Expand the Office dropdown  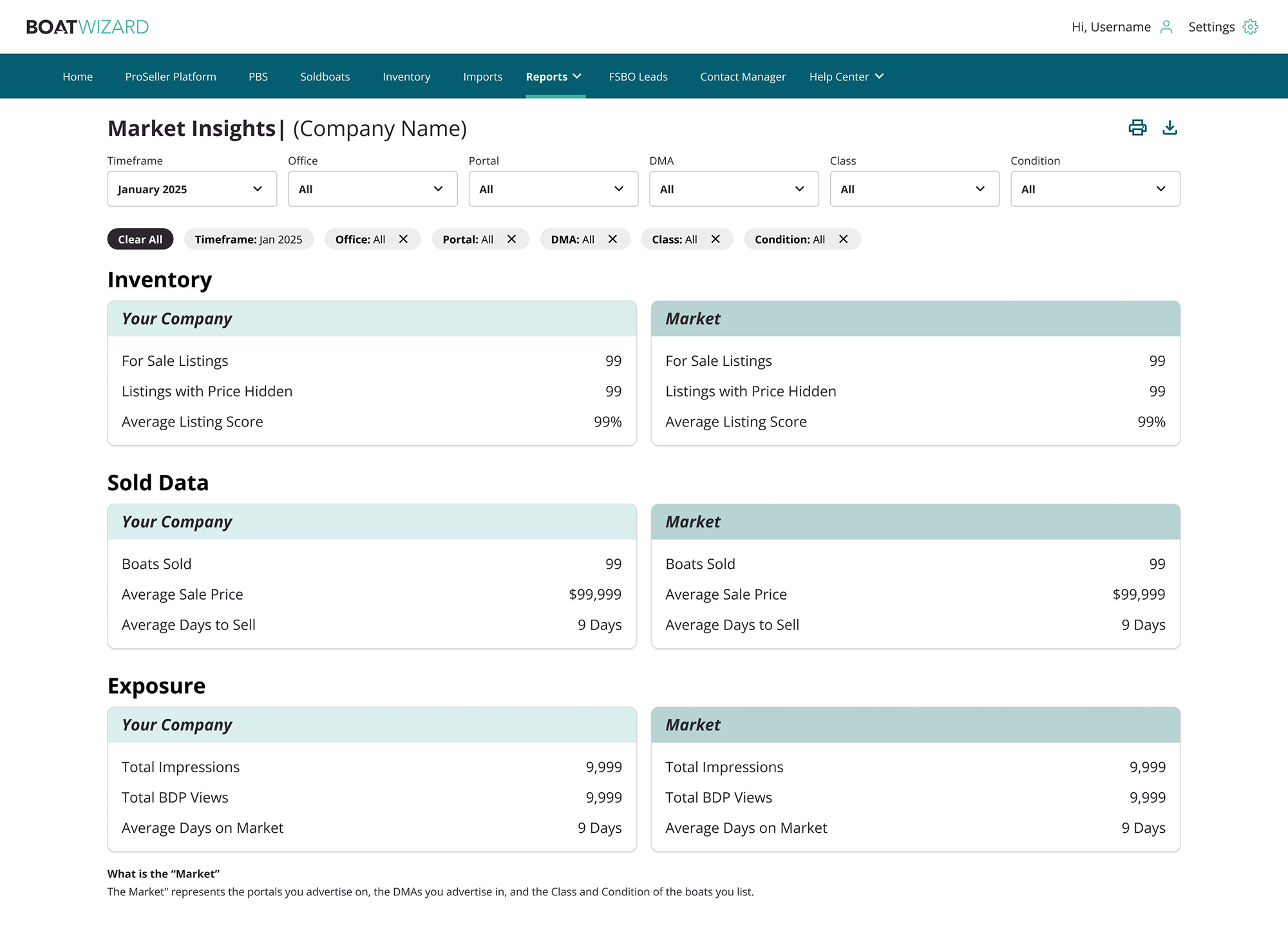(x=373, y=189)
